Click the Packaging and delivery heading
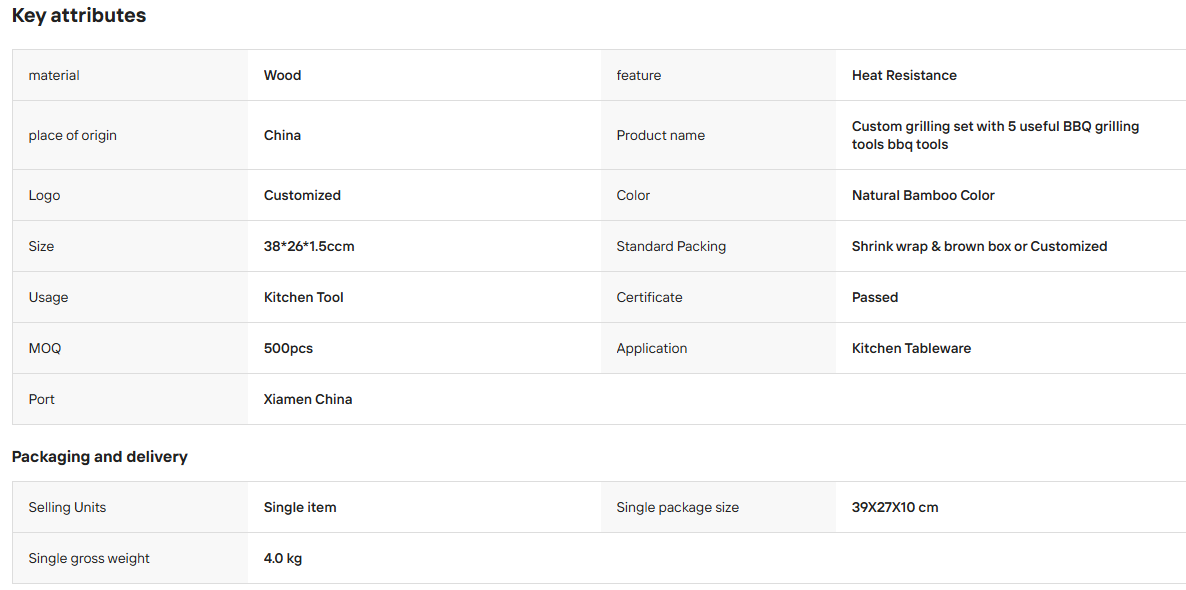The width and height of the screenshot is (1186, 590). [100, 457]
